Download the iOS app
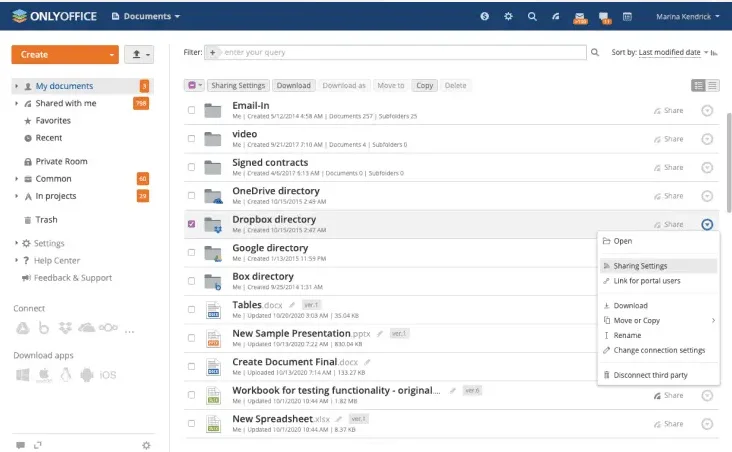 coord(108,375)
